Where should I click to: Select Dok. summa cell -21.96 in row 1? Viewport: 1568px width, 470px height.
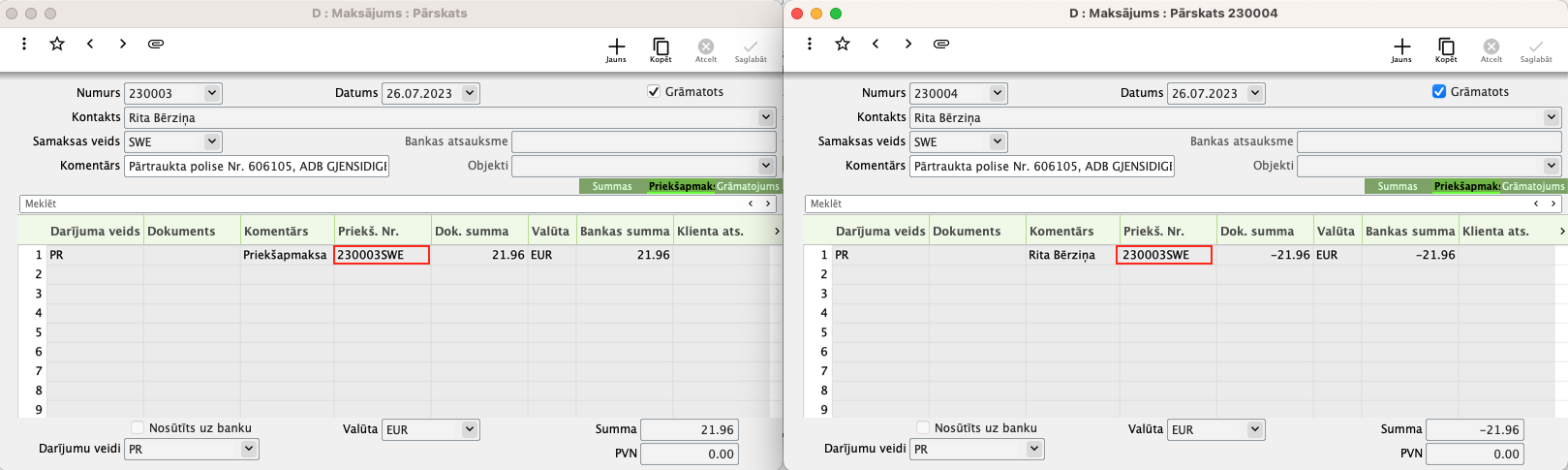pyautogui.click(x=1264, y=255)
